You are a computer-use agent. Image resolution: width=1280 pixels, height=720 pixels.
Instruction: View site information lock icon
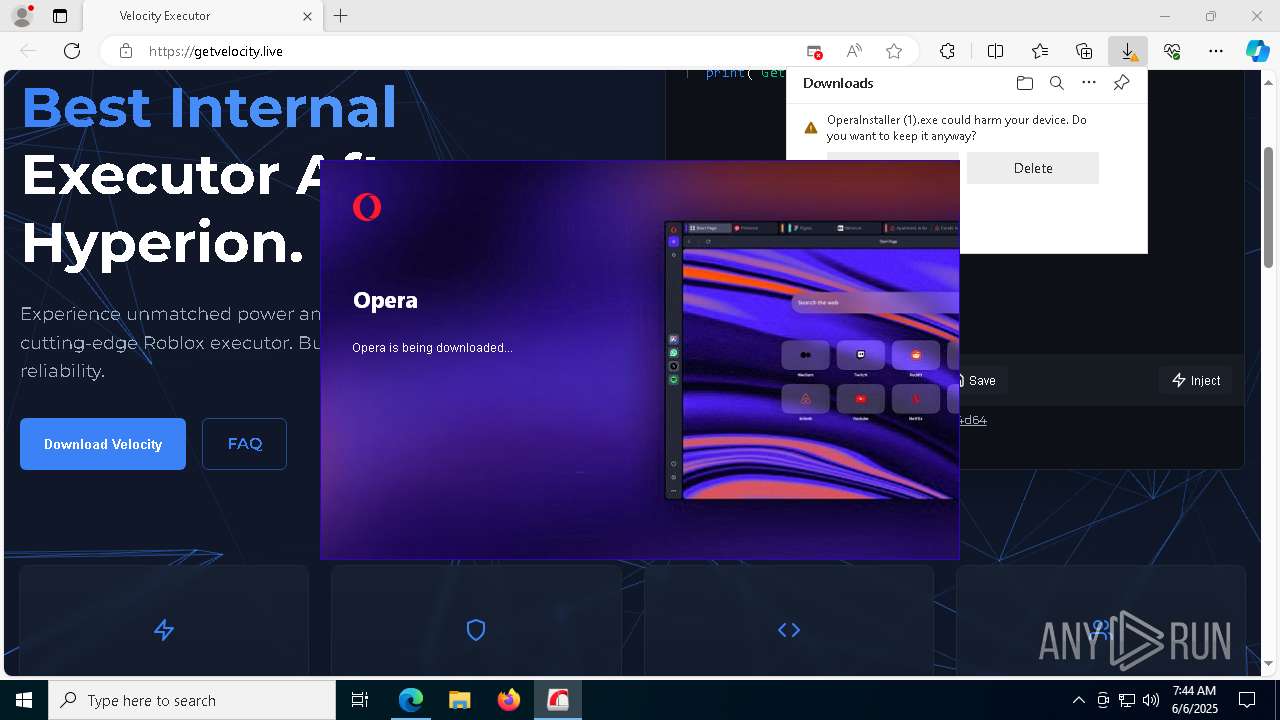point(125,51)
